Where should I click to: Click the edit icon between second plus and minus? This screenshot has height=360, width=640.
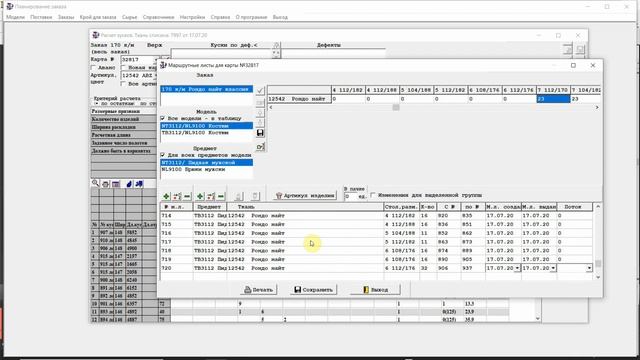point(211,196)
